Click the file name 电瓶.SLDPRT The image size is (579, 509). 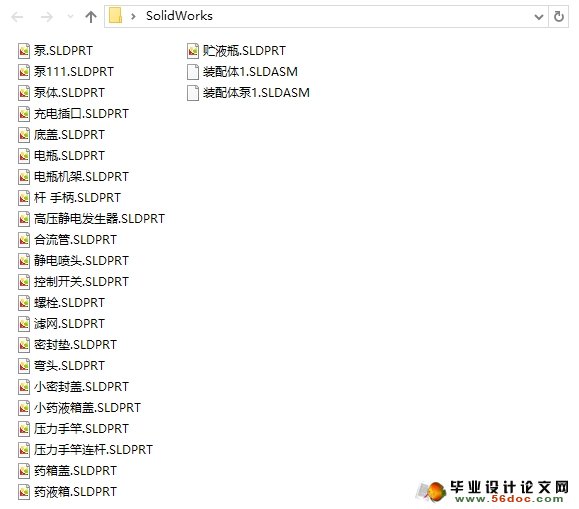[x=69, y=156]
